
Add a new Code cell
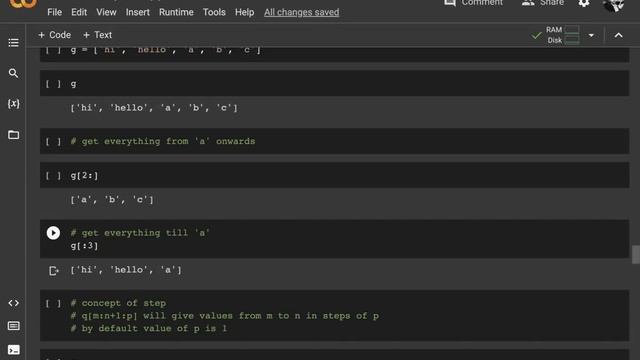(x=54, y=35)
